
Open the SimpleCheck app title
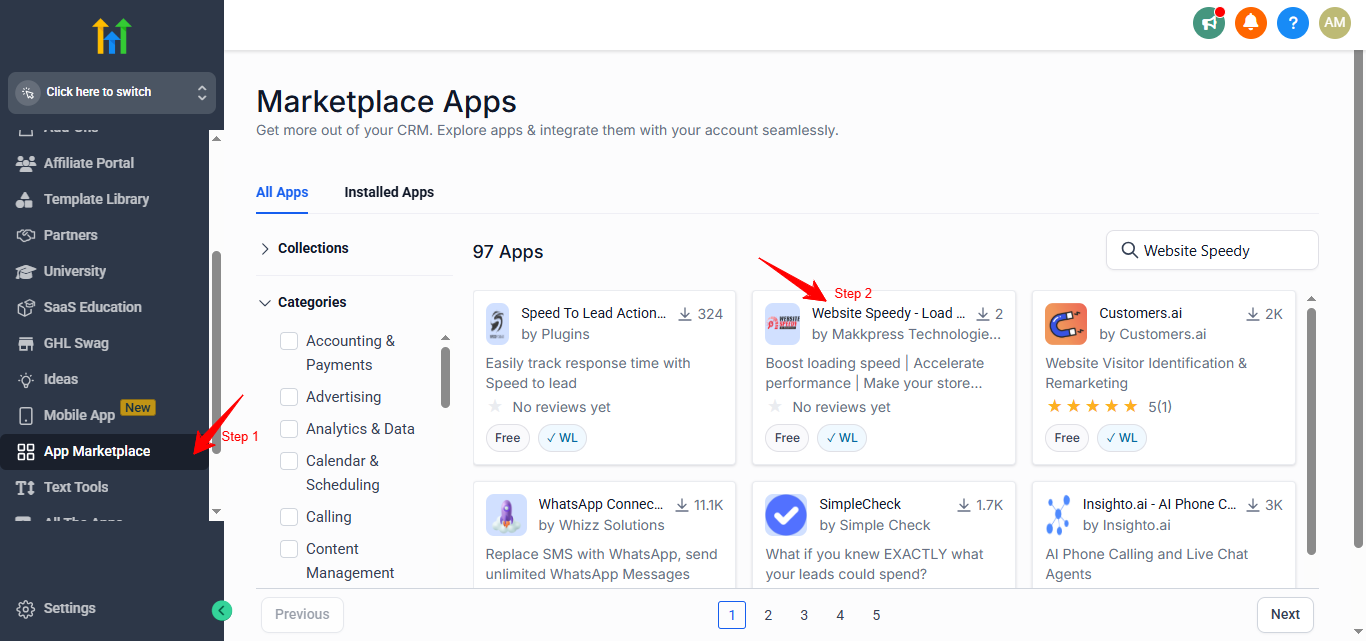coord(860,504)
